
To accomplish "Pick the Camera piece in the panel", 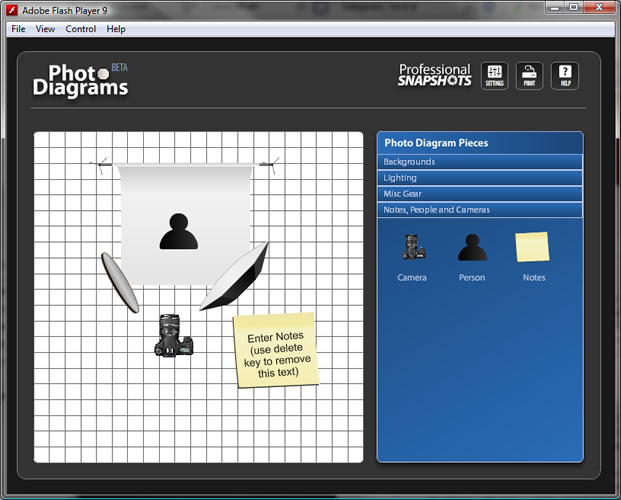I will [x=413, y=247].
